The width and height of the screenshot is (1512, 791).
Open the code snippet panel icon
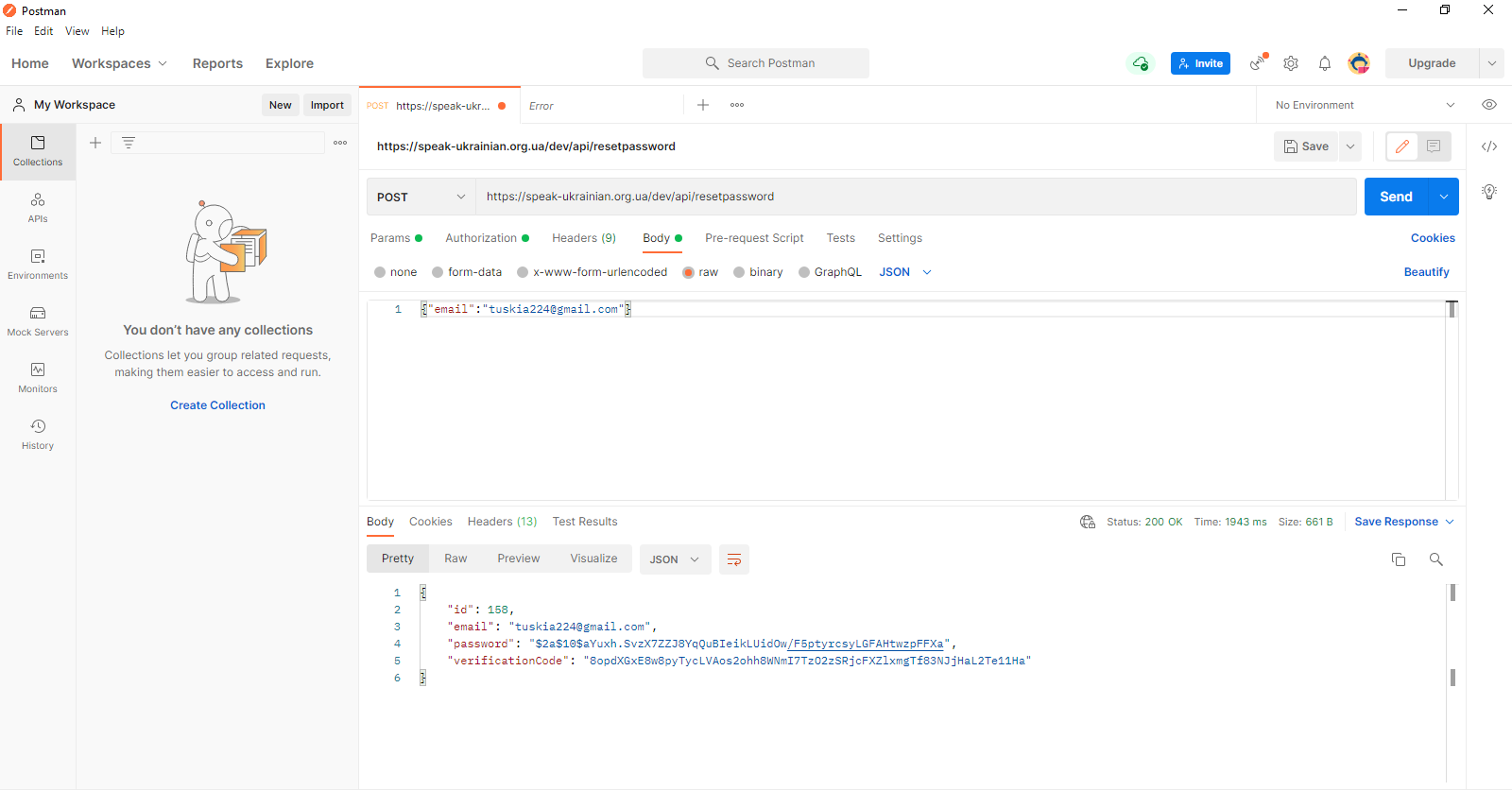coord(1489,146)
